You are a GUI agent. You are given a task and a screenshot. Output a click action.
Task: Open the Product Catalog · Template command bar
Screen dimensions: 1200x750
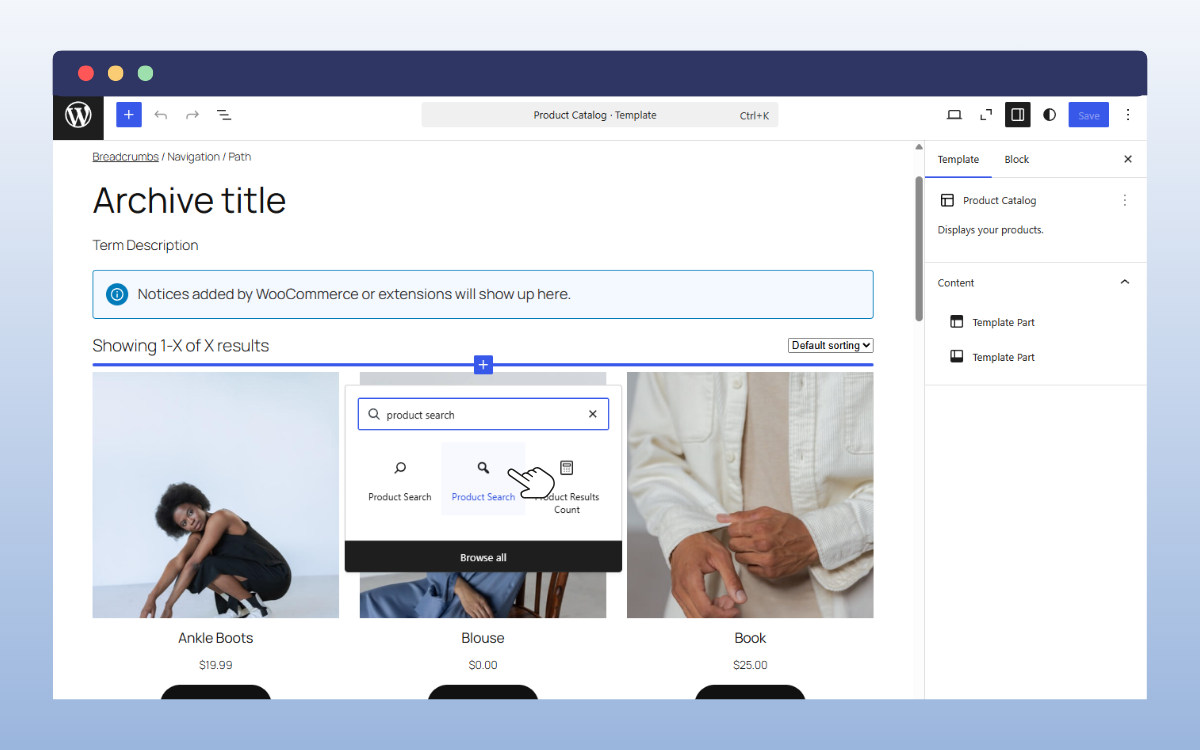(600, 115)
